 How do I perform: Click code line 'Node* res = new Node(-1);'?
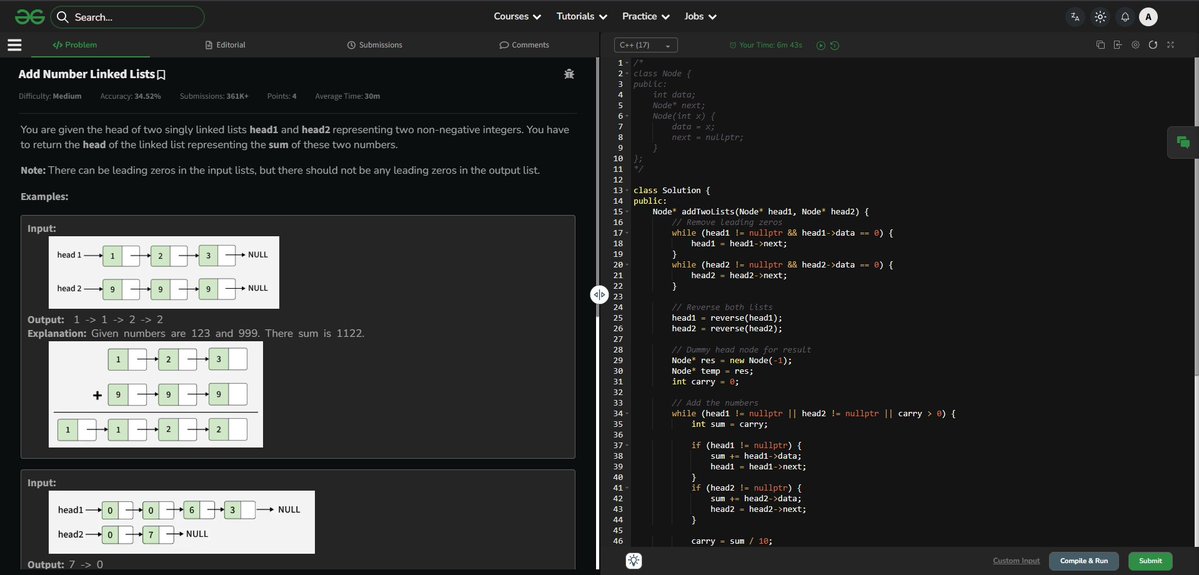tap(732, 360)
